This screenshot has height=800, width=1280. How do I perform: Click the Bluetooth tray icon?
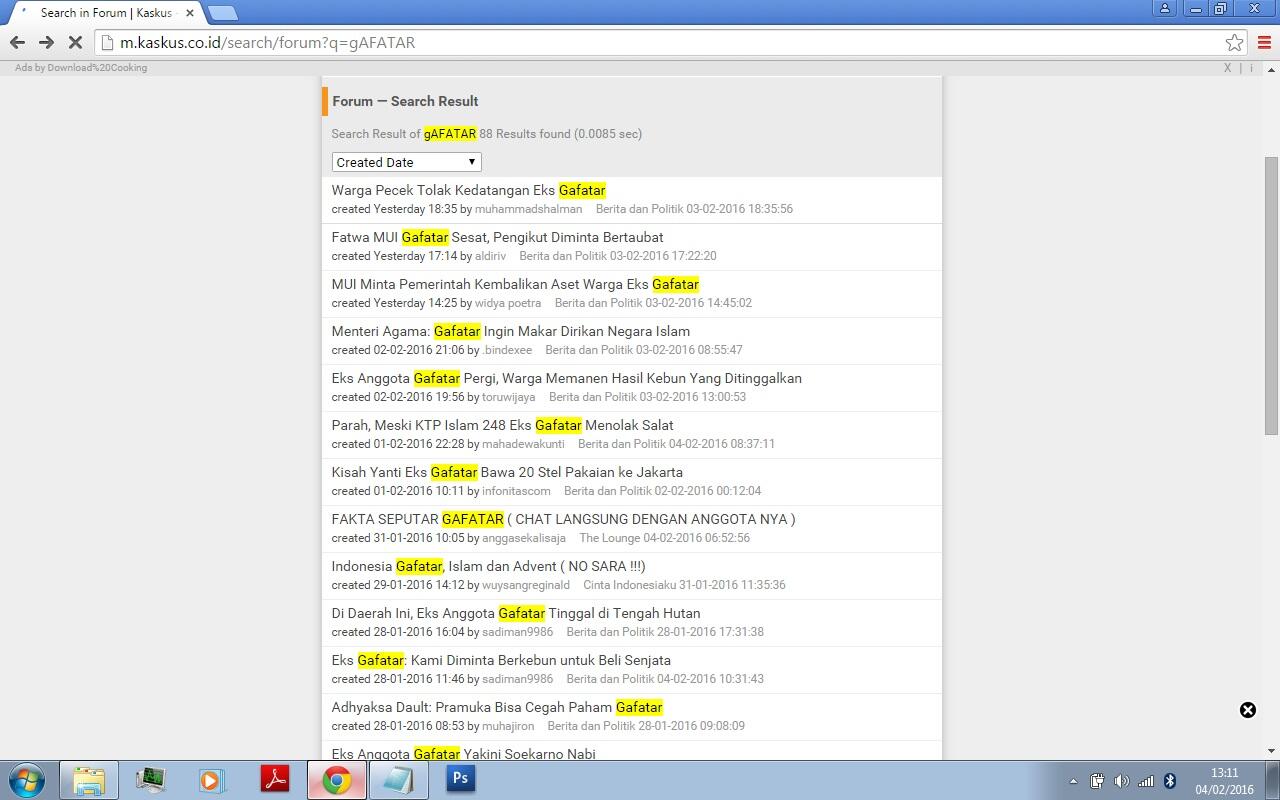pyautogui.click(x=1169, y=781)
